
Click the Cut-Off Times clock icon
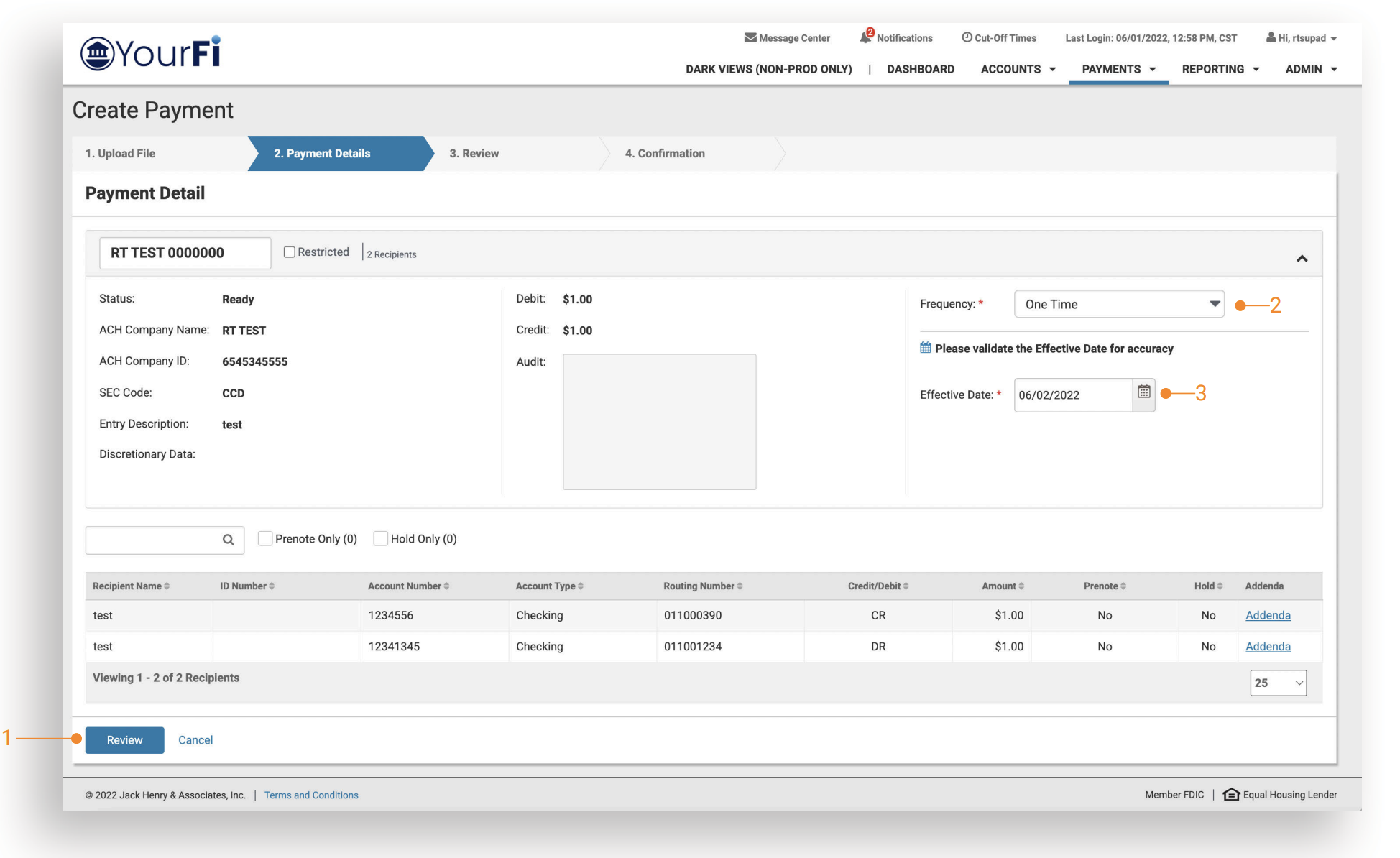967,37
